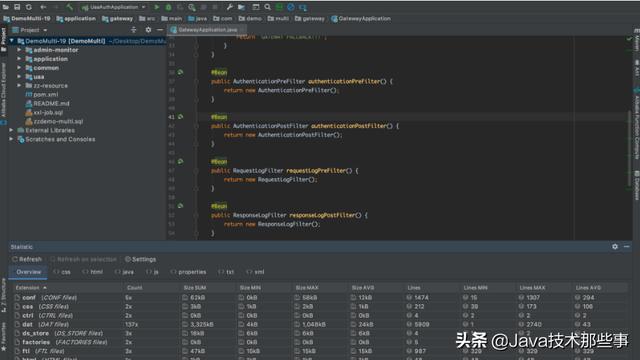Start debugging with the green bug icon
The width and height of the screenshot is (640, 360).
coord(168,7)
